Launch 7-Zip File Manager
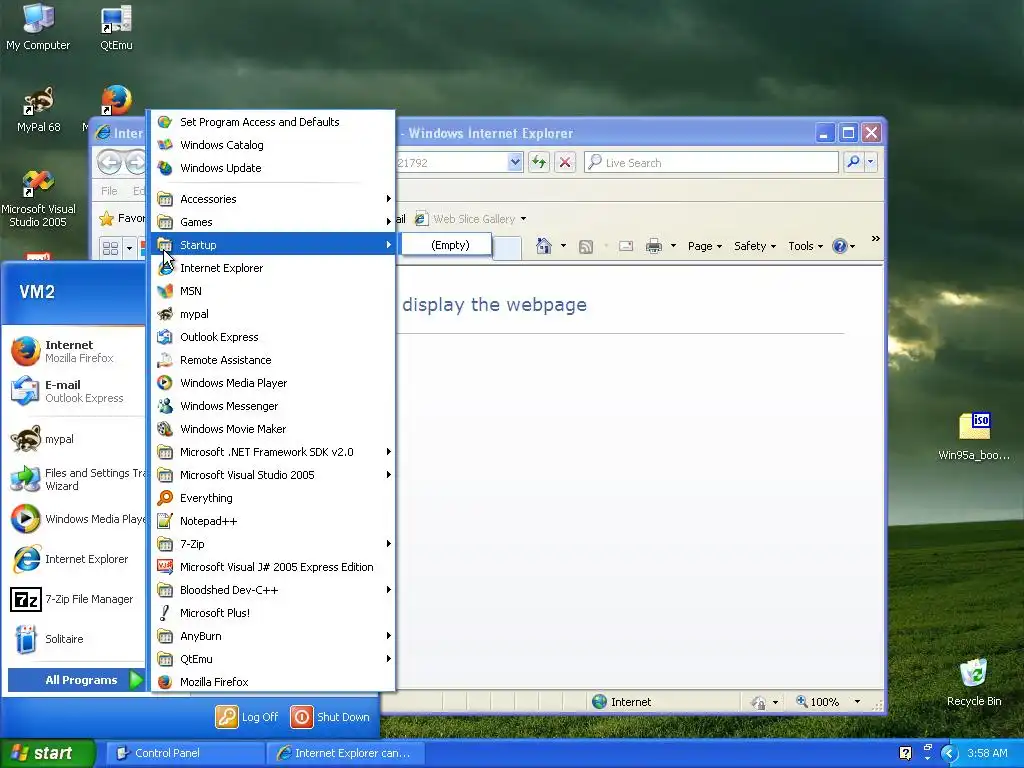The width and height of the screenshot is (1024, 768). click(76, 599)
